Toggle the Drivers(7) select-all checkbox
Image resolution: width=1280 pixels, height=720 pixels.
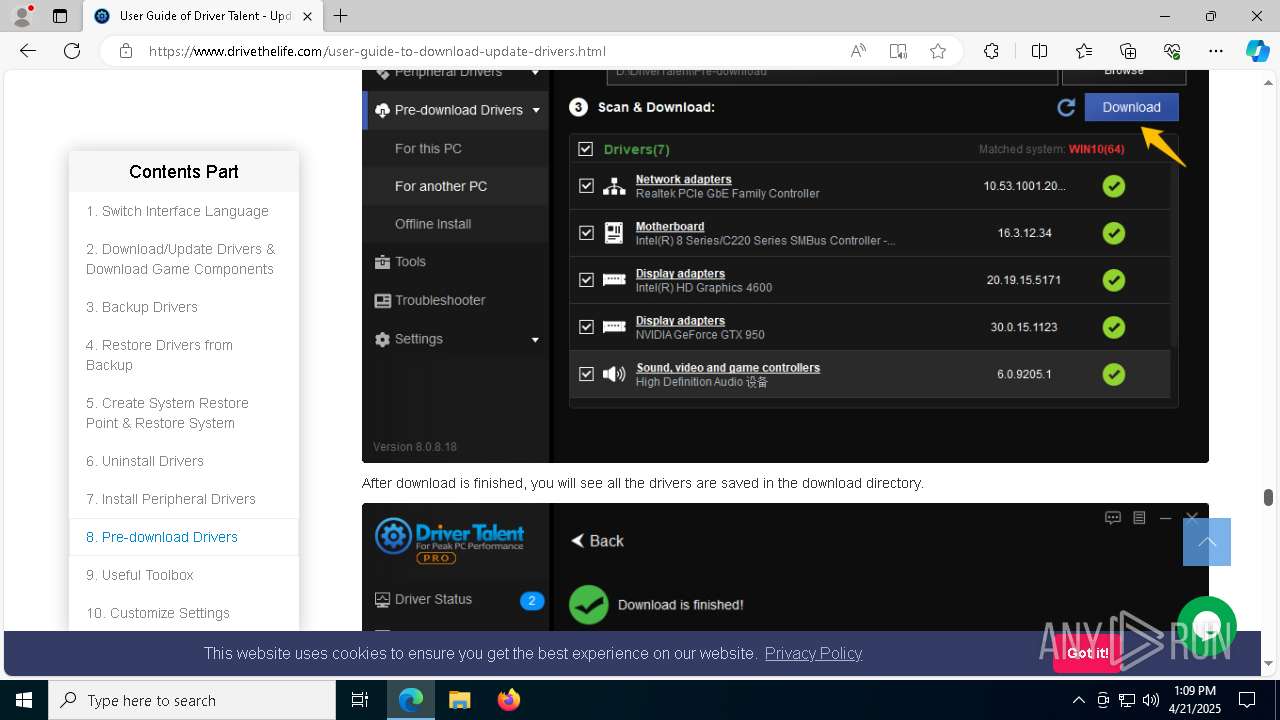pyautogui.click(x=586, y=149)
